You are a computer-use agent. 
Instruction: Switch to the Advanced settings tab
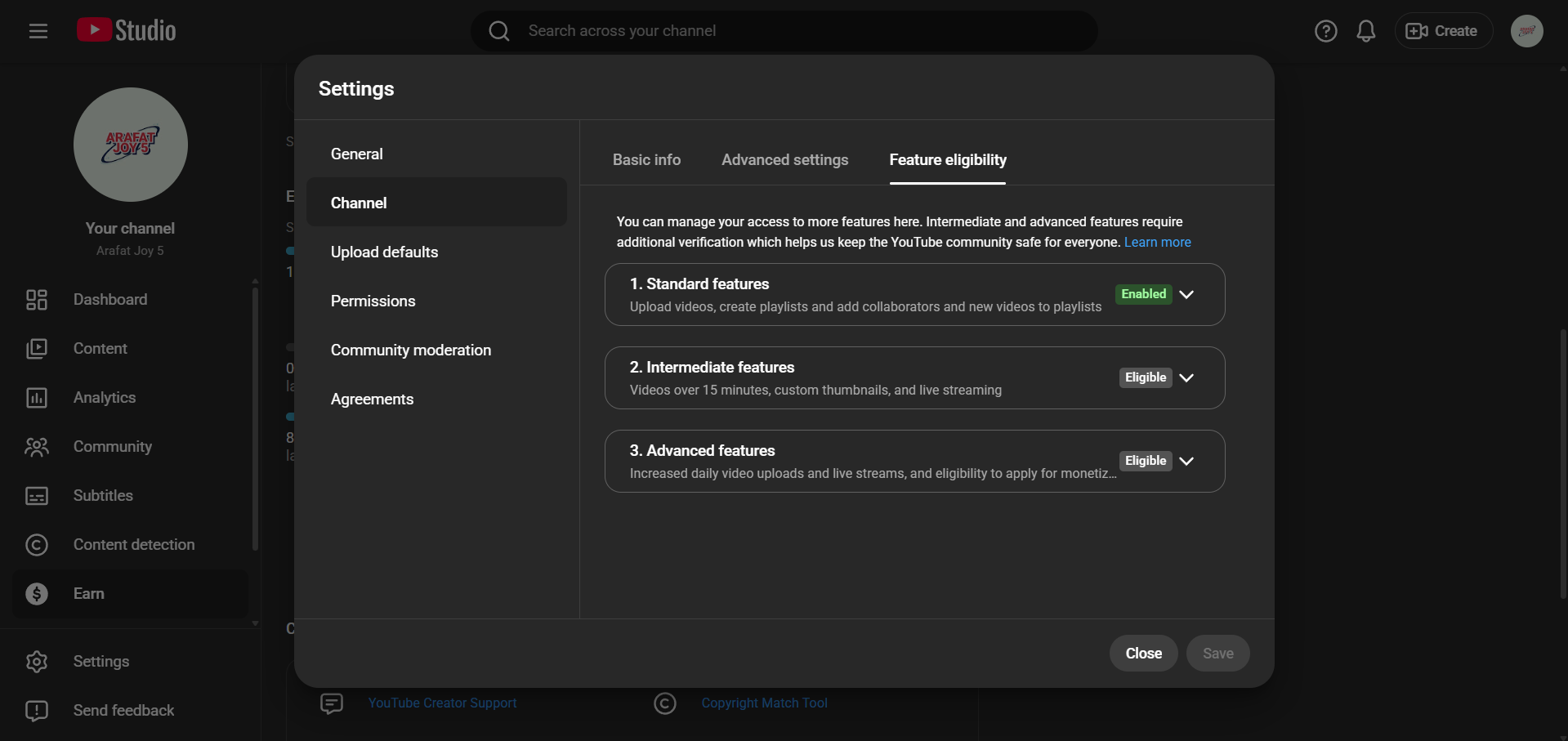pyautogui.click(x=784, y=160)
